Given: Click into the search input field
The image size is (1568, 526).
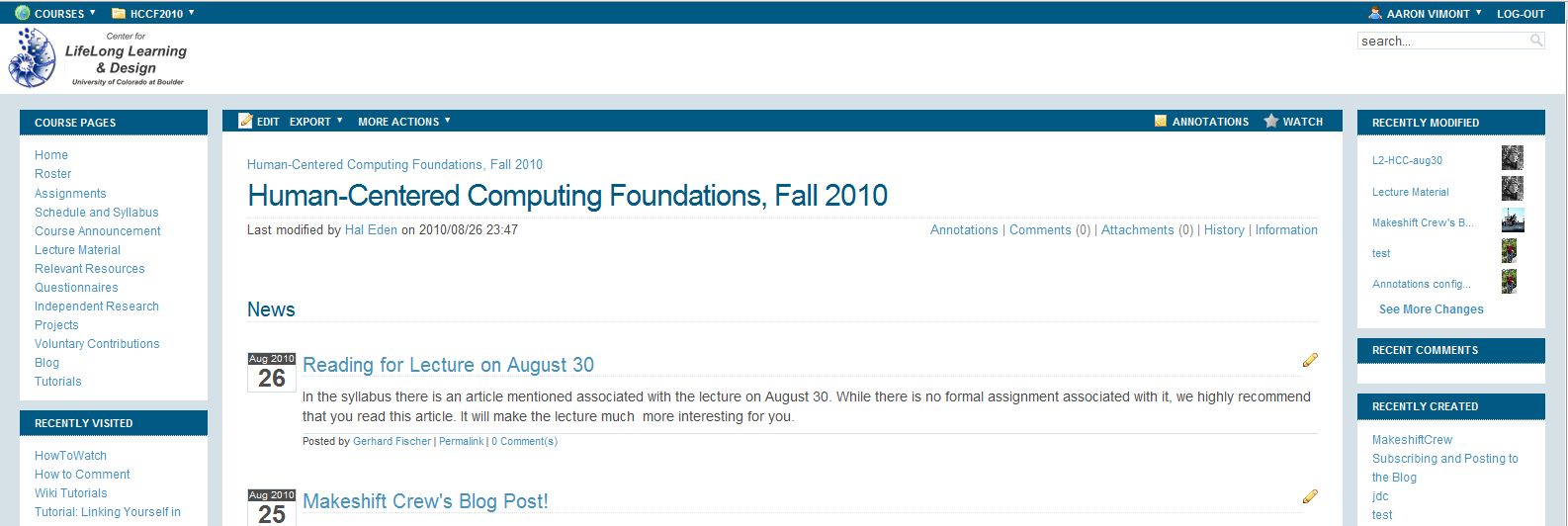Looking at the screenshot, I should pos(1443,41).
